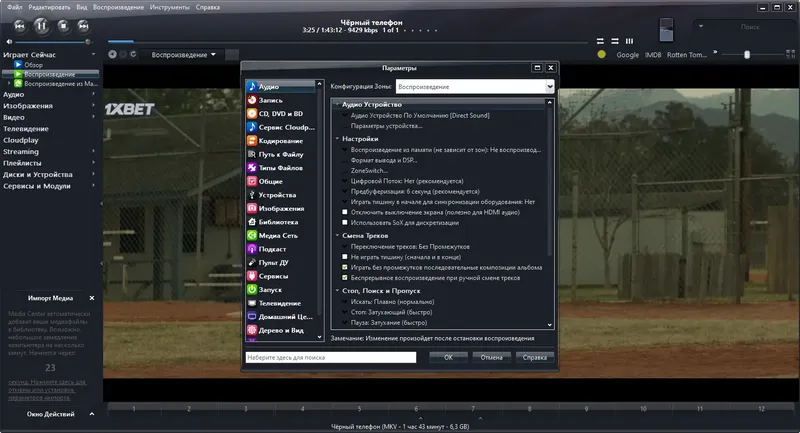
Task: Toggle Не играть тишину checkbox
Action: coord(345,257)
